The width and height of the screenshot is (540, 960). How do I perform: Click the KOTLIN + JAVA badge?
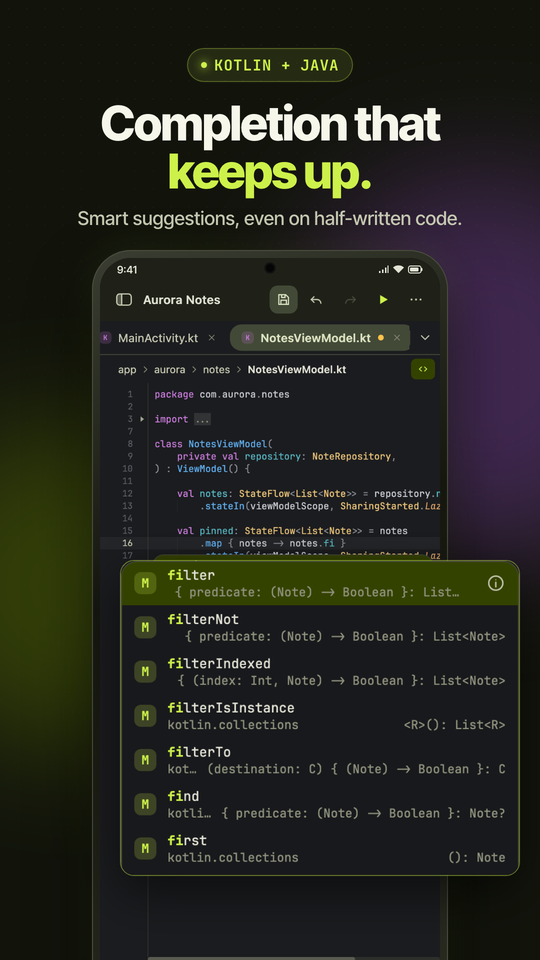tap(270, 65)
